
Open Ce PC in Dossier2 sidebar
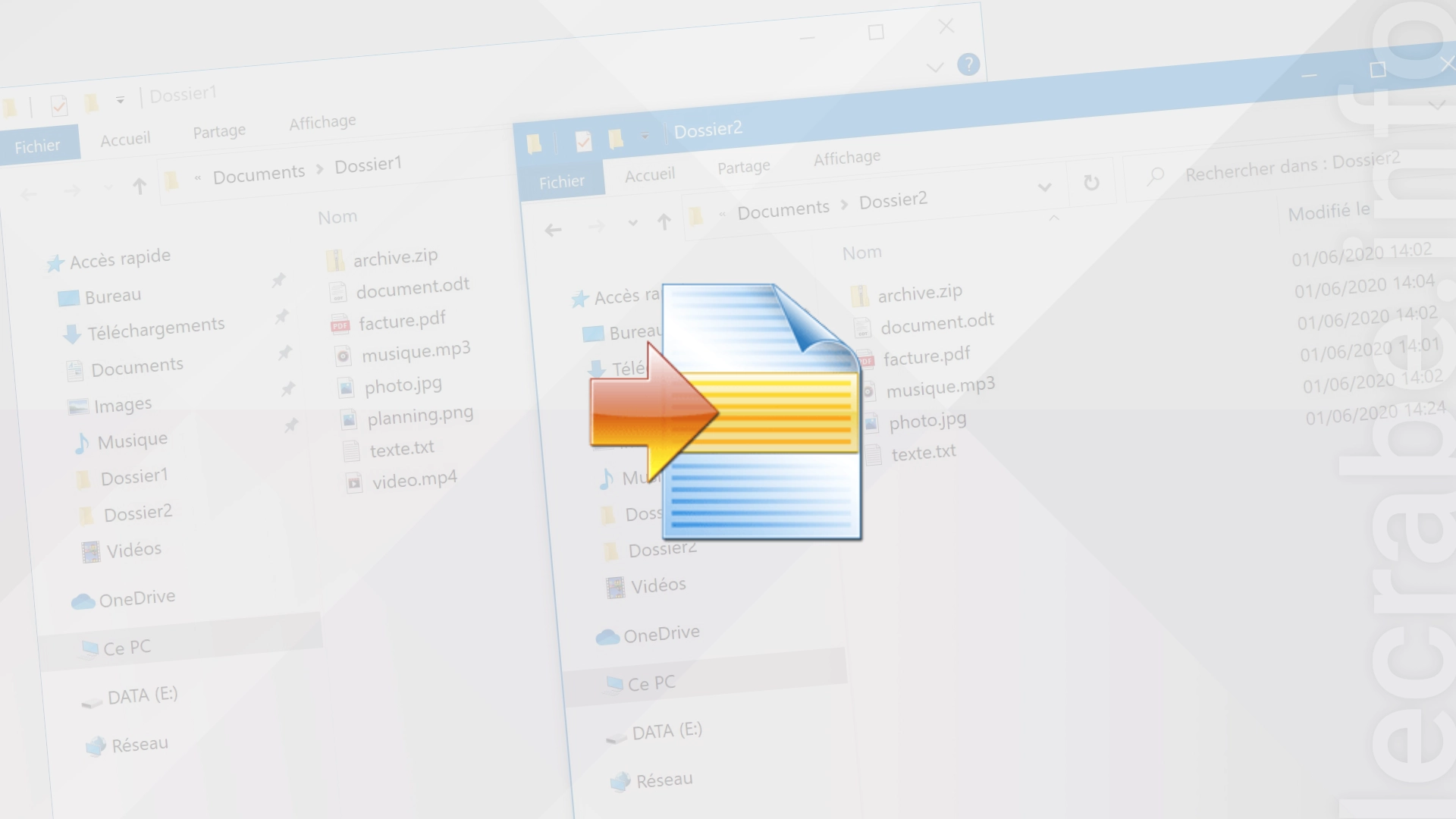[651, 684]
